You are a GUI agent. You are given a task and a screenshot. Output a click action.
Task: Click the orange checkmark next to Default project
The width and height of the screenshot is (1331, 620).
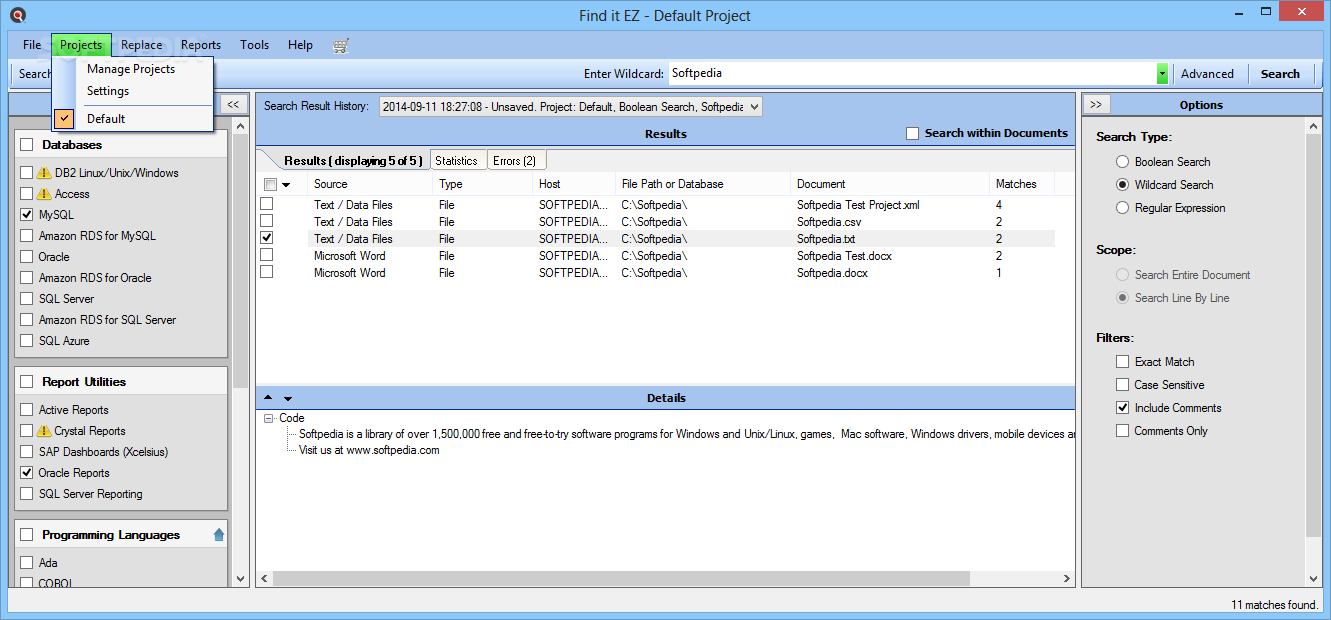coord(65,118)
